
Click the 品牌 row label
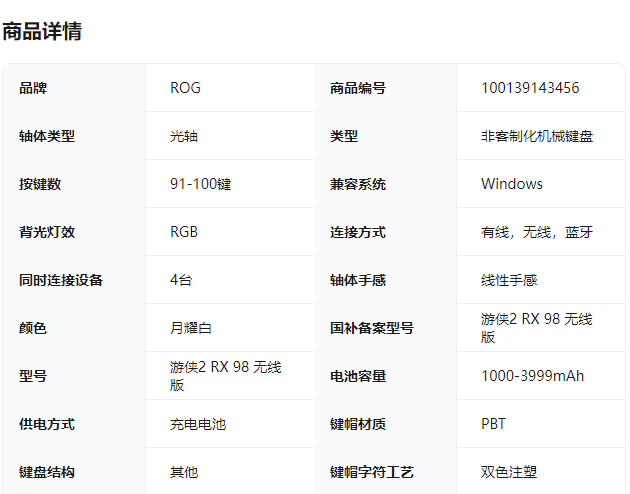[x=32, y=88]
